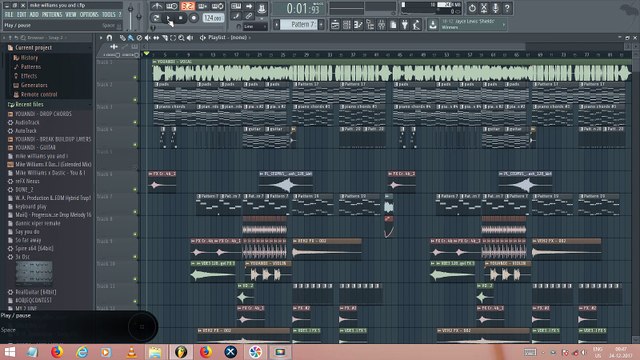640x360 pixels.
Task: Toggle the auto-scroll arrow icon
Action: (x=249, y=6)
